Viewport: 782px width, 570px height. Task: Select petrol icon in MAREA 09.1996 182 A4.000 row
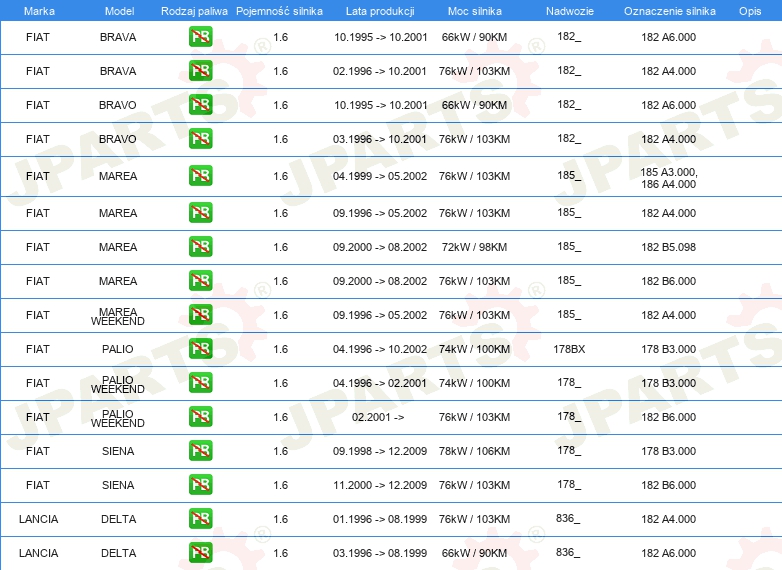200,213
